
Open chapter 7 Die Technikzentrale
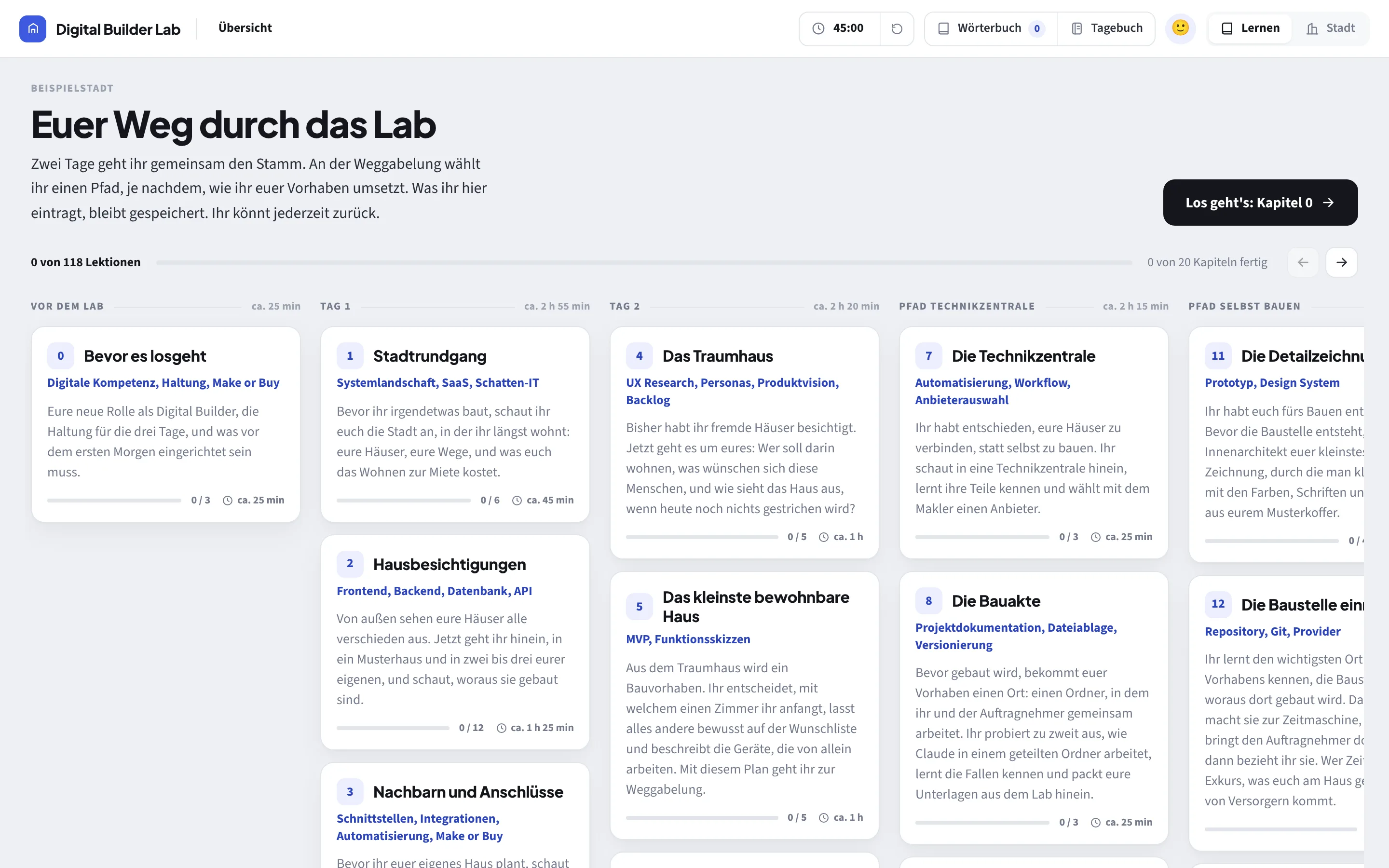[x=1034, y=443]
